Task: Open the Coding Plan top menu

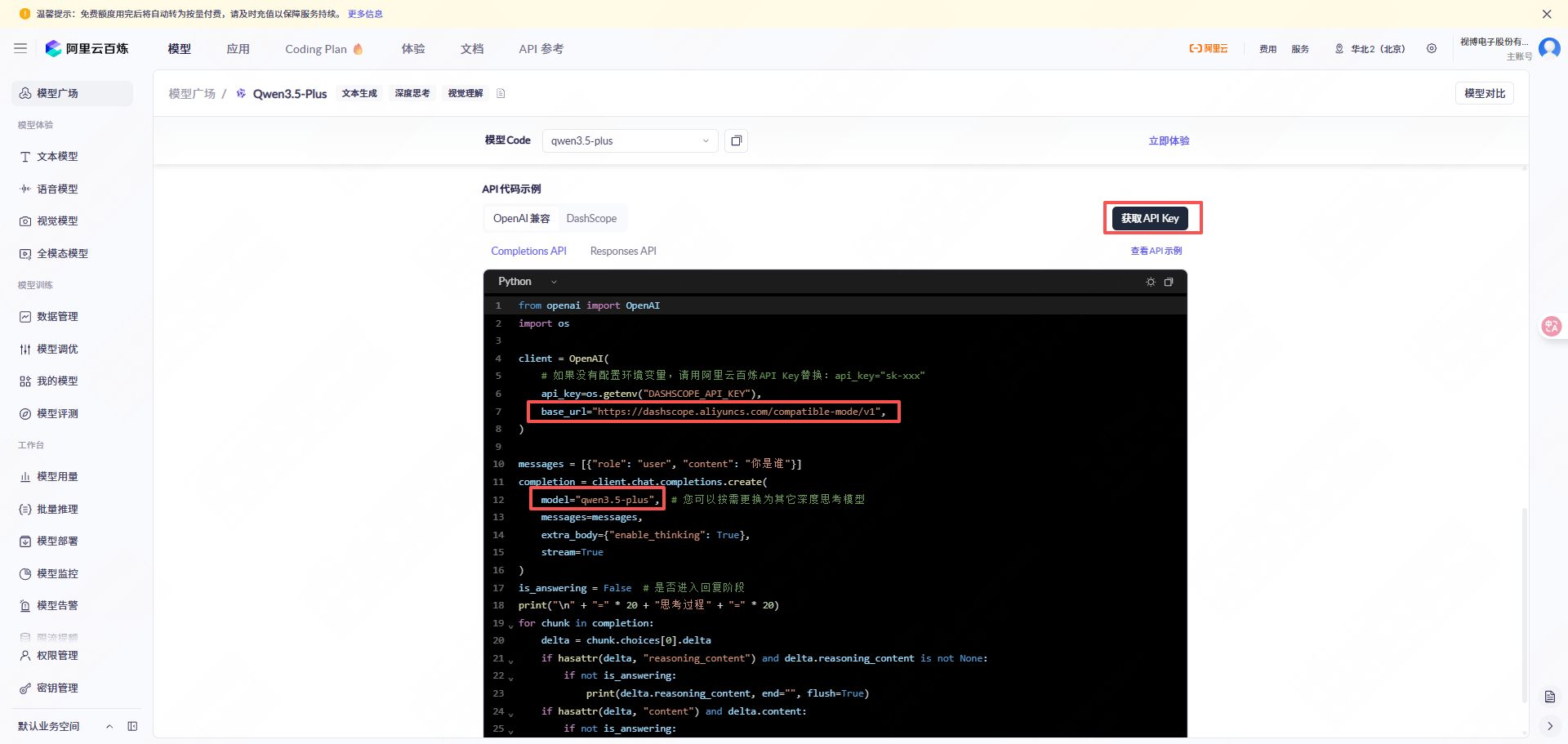Action: click(323, 49)
